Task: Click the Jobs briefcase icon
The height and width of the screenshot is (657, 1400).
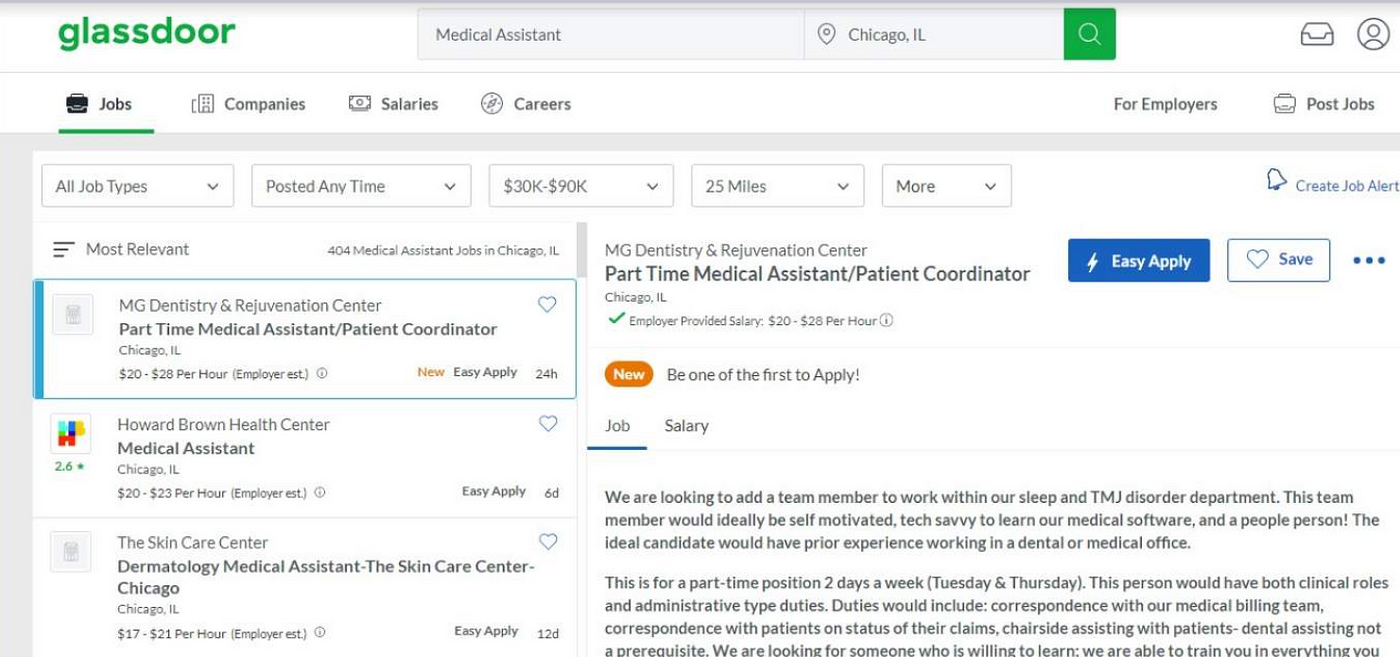Action: [x=77, y=103]
